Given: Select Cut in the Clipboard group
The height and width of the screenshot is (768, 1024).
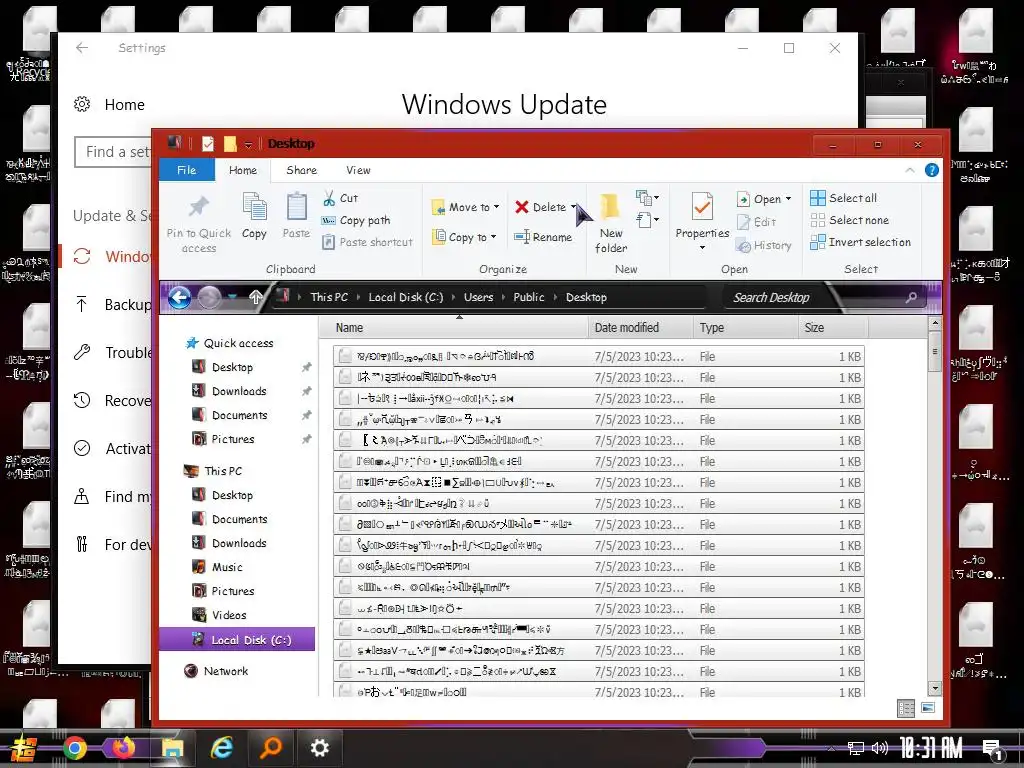Looking at the screenshot, I should click(x=340, y=198).
